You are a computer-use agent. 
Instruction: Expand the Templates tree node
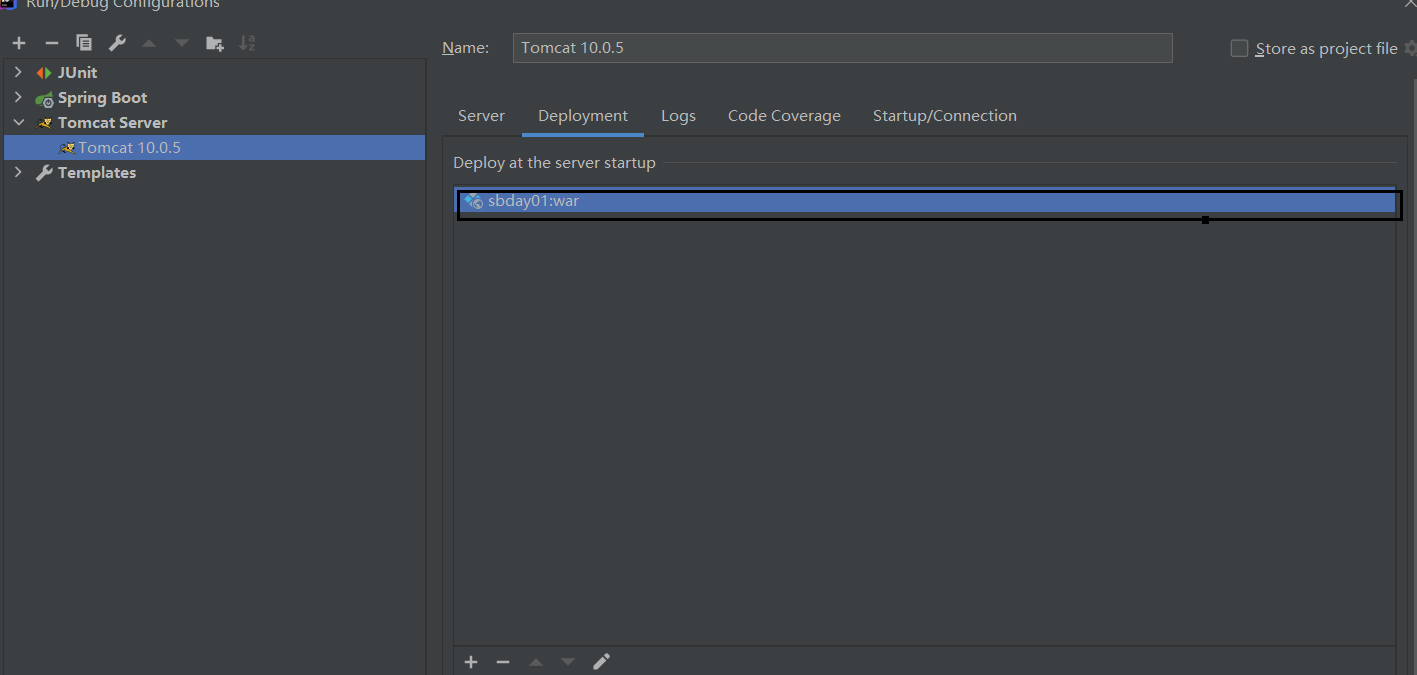[18, 172]
